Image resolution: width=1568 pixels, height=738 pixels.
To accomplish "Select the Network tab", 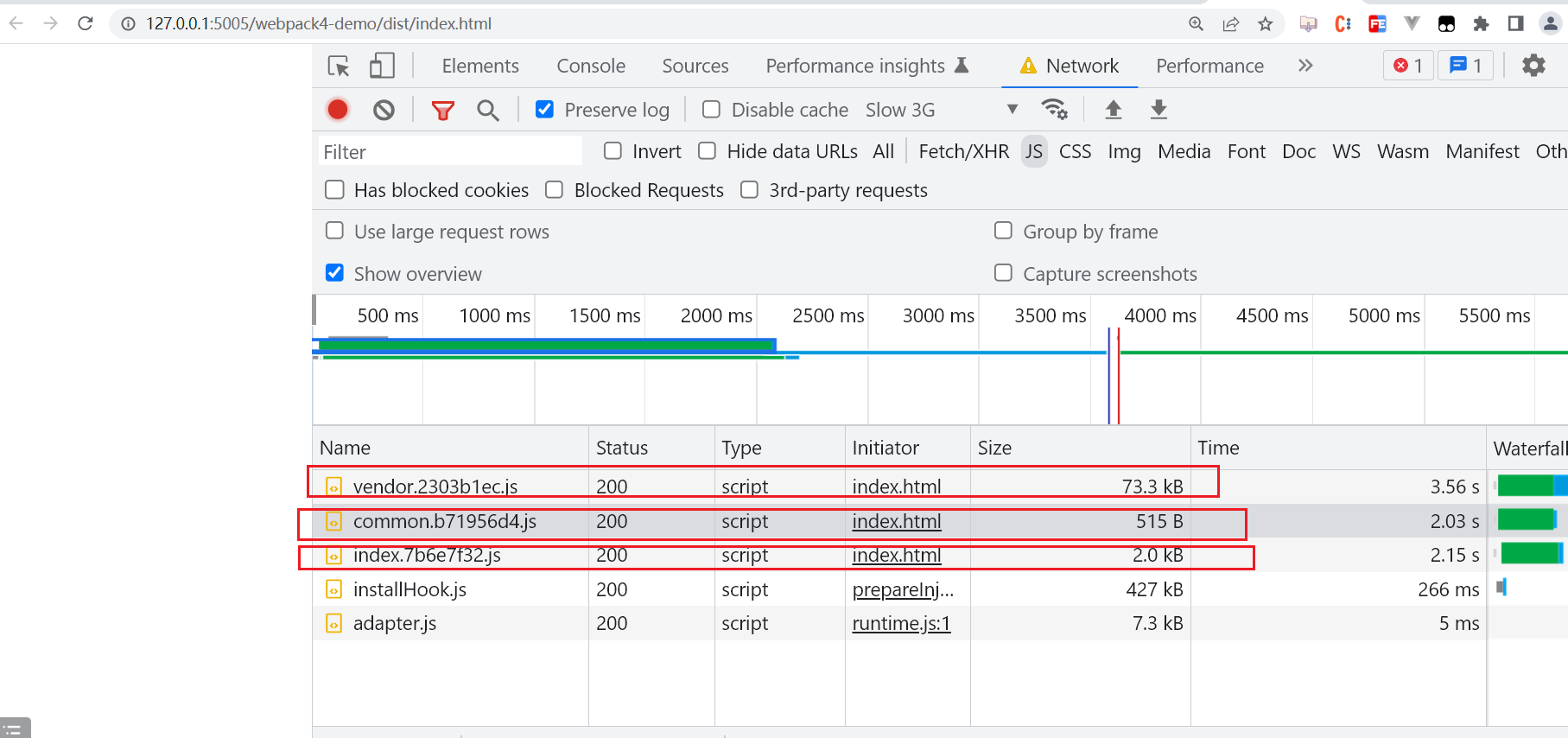I will pyautogui.click(x=1070, y=66).
